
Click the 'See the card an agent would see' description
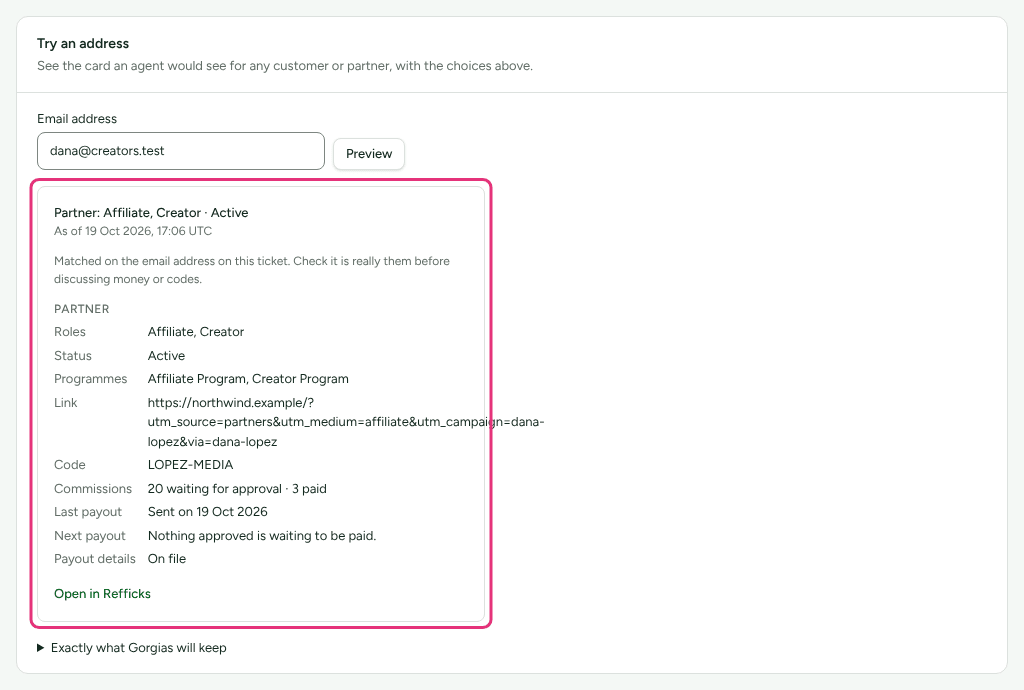pyautogui.click(x=285, y=66)
